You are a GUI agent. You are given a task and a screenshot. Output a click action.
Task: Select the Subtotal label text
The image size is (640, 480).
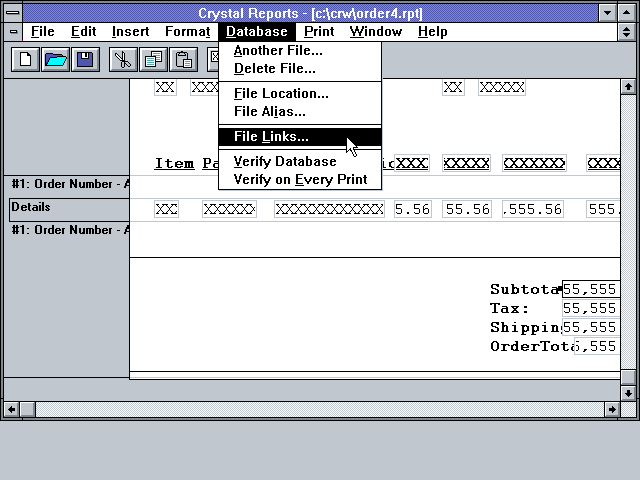pyautogui.click(x=526, y=289)
